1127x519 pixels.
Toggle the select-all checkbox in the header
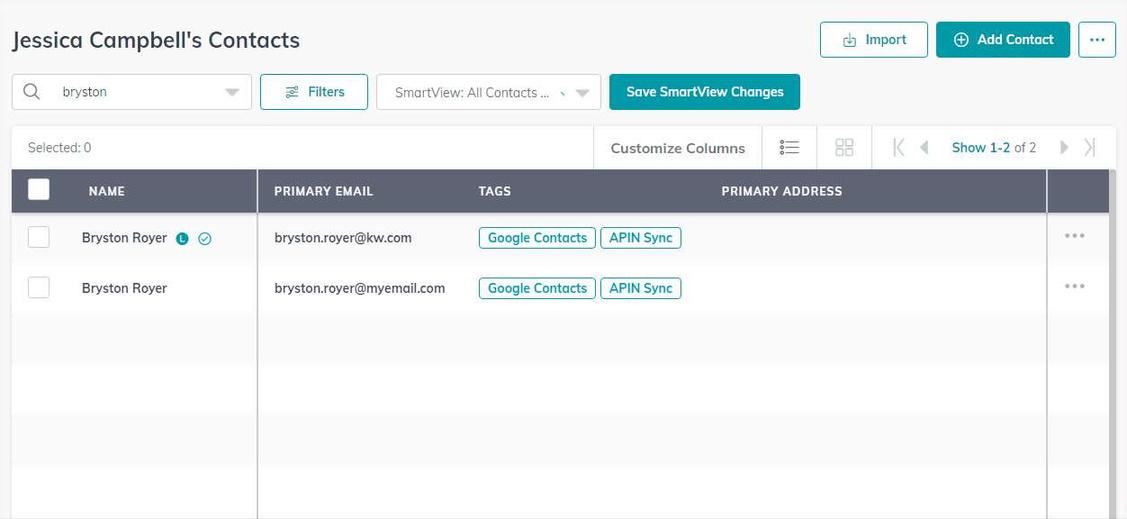[x=39, y=190]
